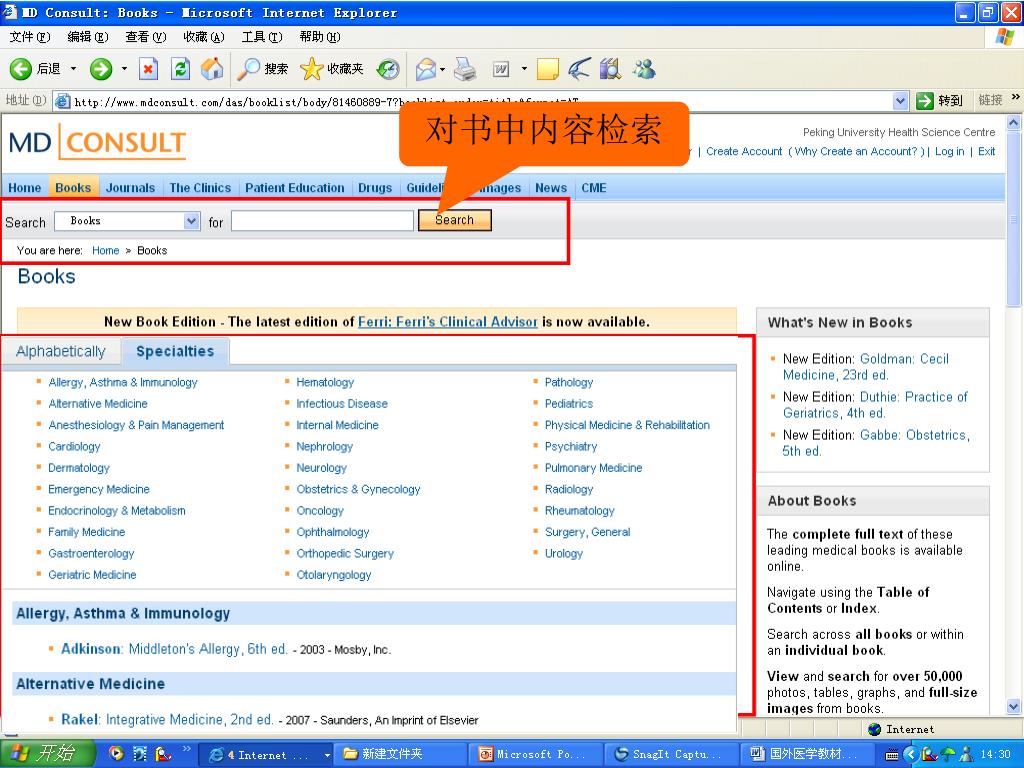Click the 转到 Go arrow button
1024x768 pixels.
pos(940,101)
